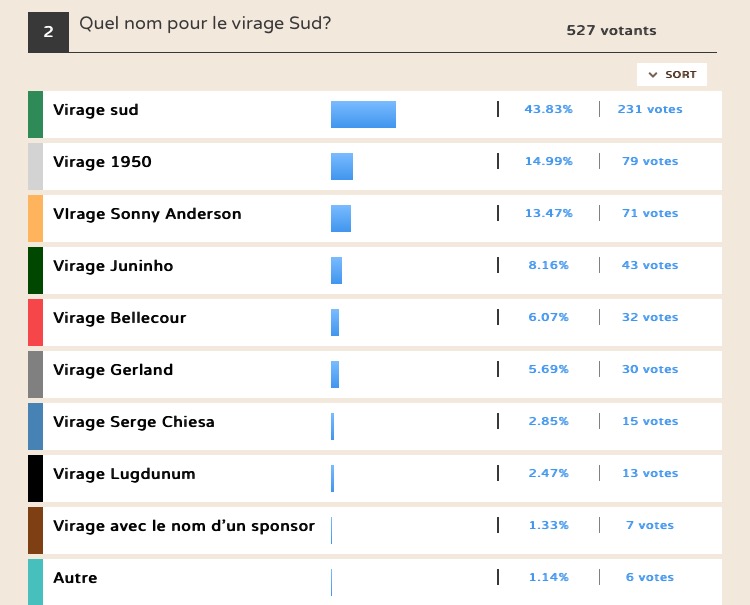This screenshot has height=605, width=750.
Task: Click the Virage Serge Chiesa label
Action: click(133, 422)
